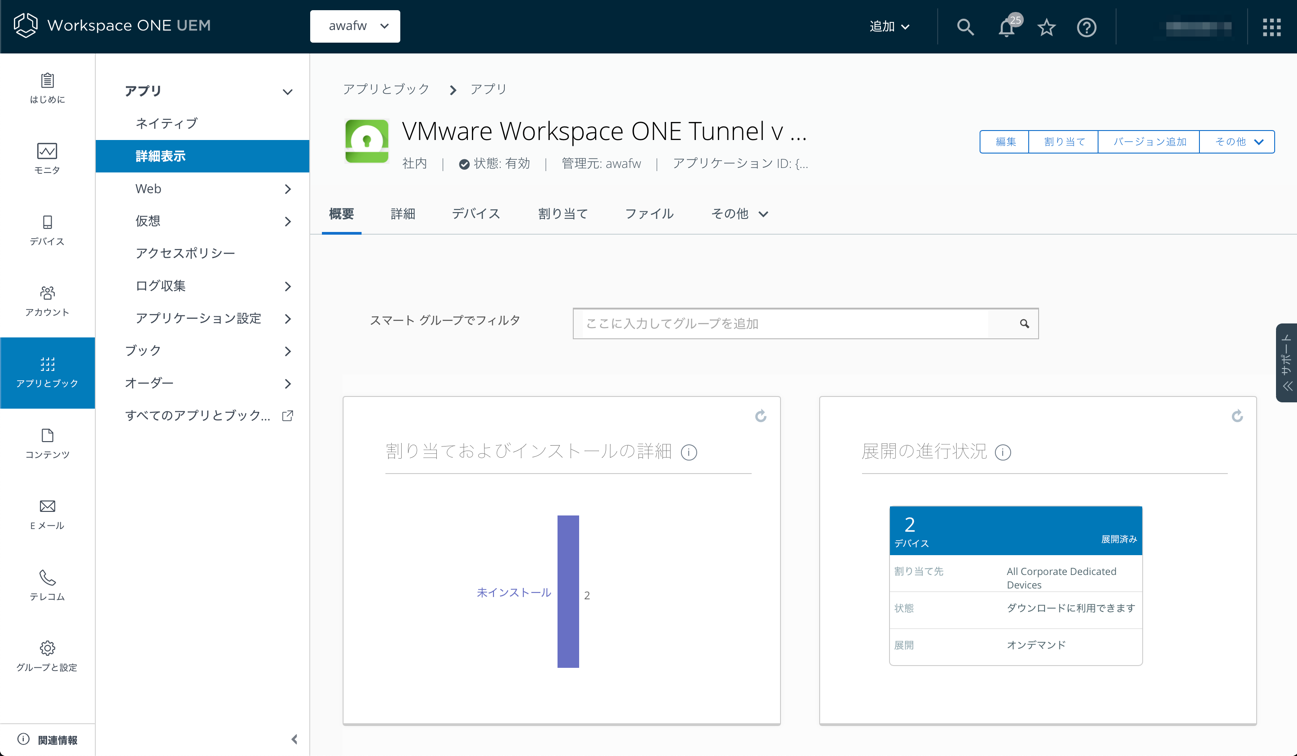
Task: Click the VMware Tunnel app icon
Action: 367,141
